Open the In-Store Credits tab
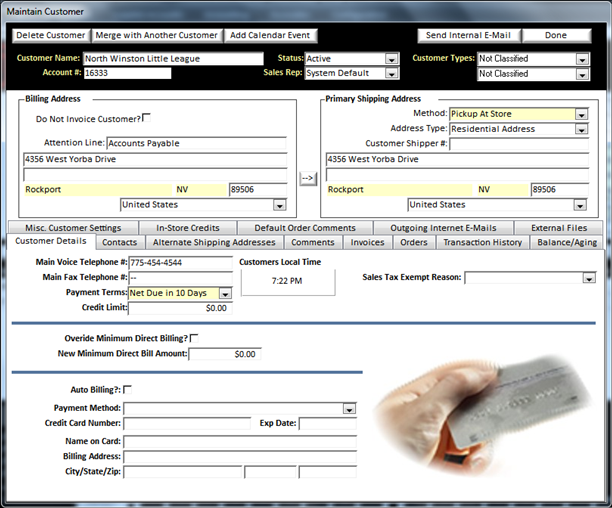Image resolution: width=612 pixels, height=508 pixels. (188, 228)
